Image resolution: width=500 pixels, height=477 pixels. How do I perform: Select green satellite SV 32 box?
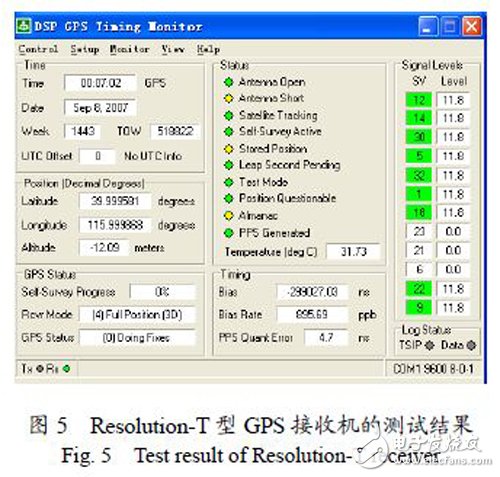tap(419, 175)
